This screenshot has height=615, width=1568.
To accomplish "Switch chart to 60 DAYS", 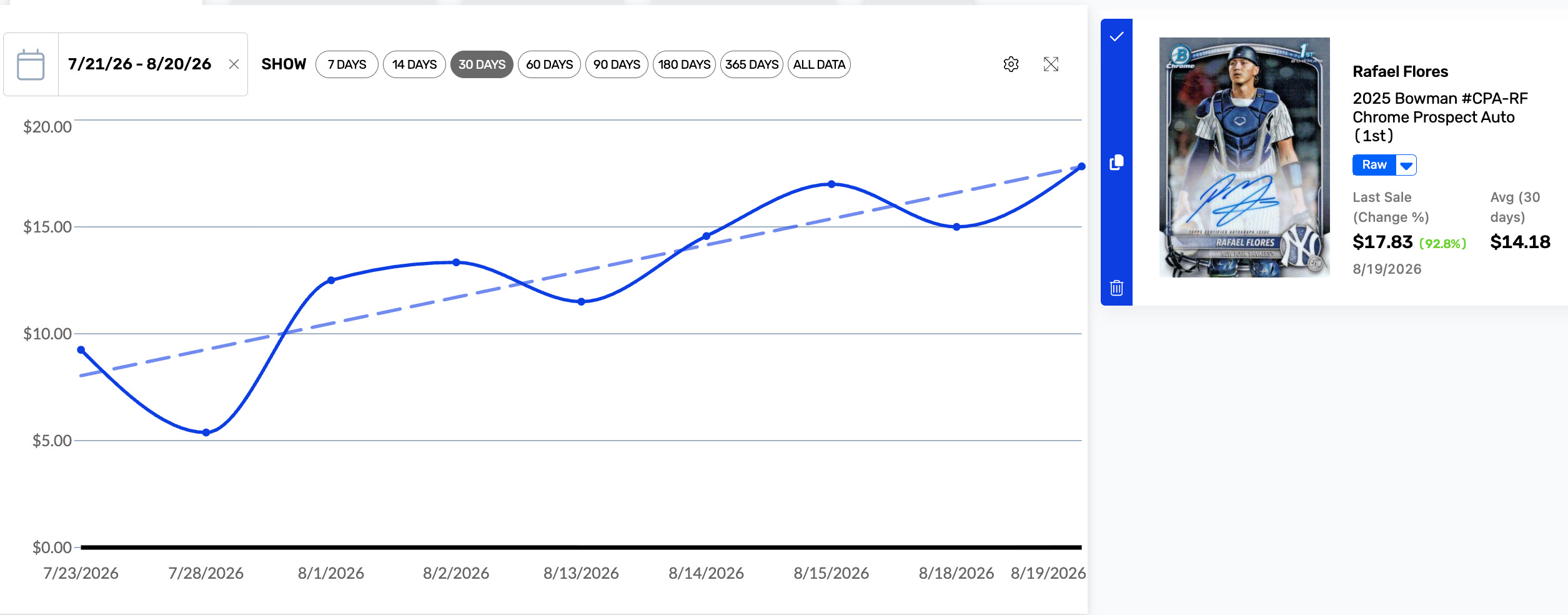I will 549,64.
